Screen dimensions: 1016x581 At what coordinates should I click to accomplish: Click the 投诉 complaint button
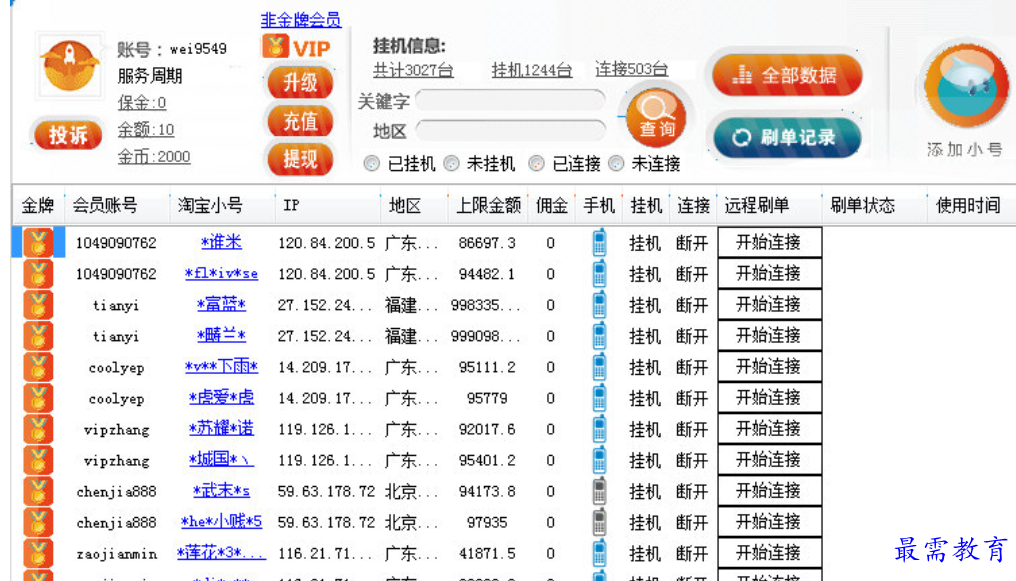[x=68, y=135]
